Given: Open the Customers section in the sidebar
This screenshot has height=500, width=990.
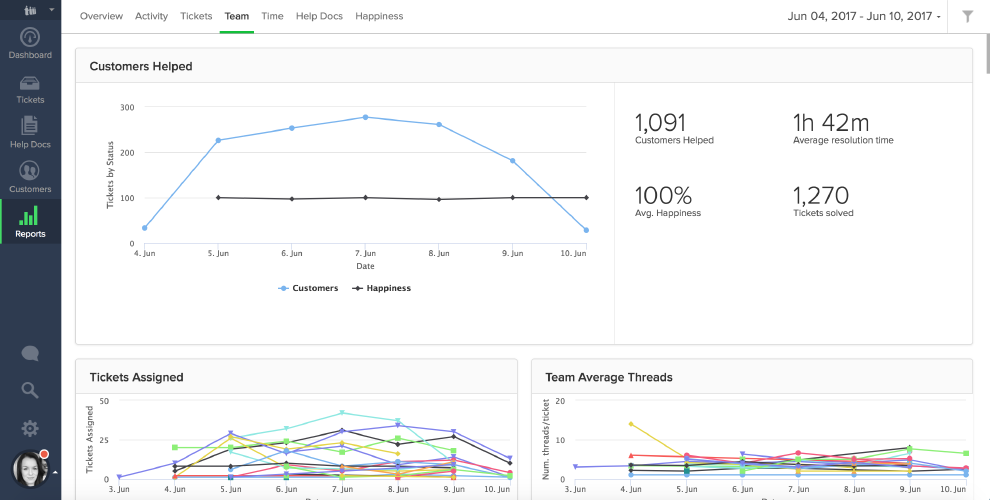Looking at the screenshot, I should click(x=30, y=177).
